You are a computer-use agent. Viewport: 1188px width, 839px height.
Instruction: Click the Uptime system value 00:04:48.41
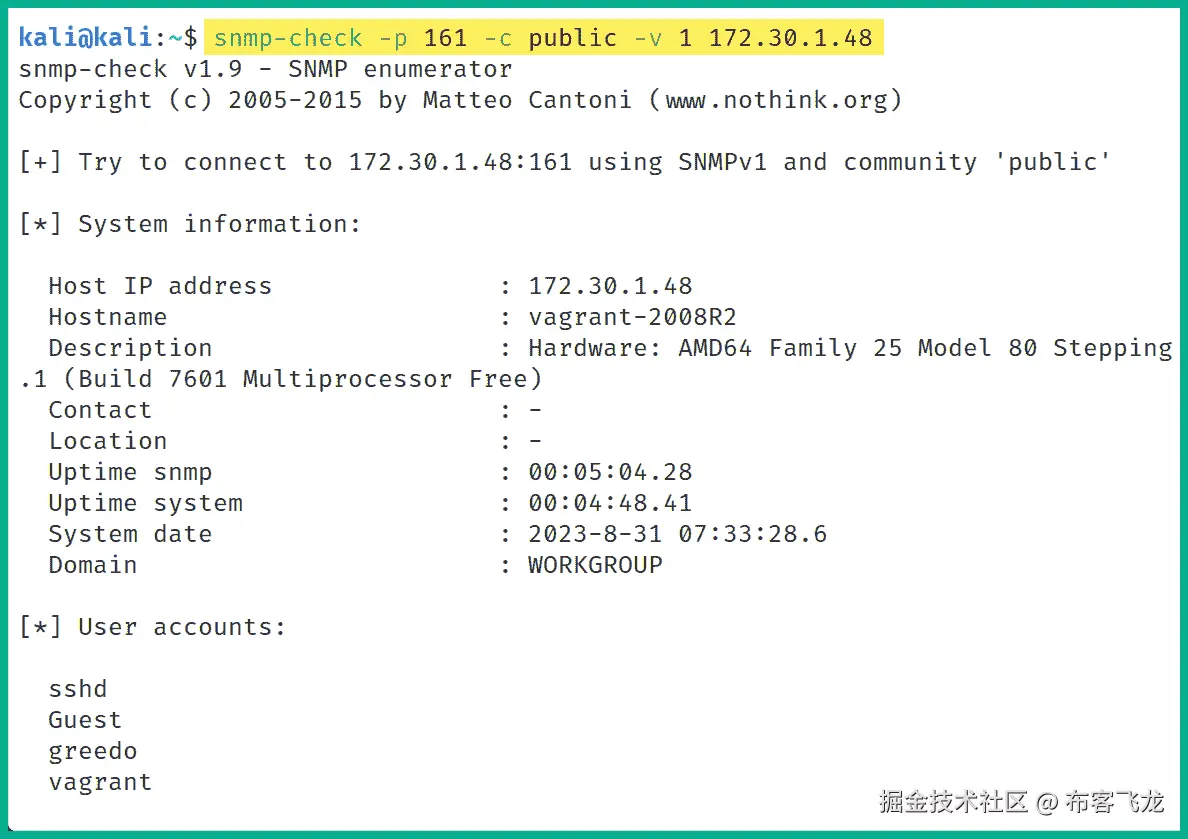click(610, 503)
